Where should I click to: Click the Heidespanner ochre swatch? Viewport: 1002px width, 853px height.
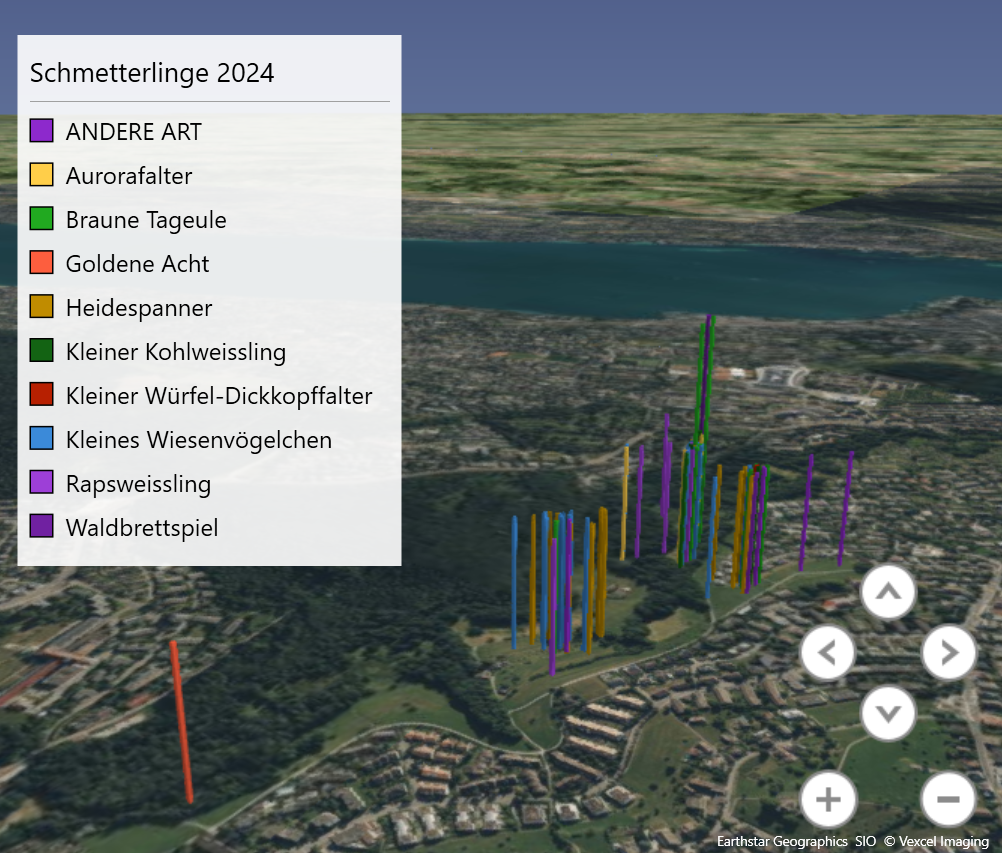point(42,307)
